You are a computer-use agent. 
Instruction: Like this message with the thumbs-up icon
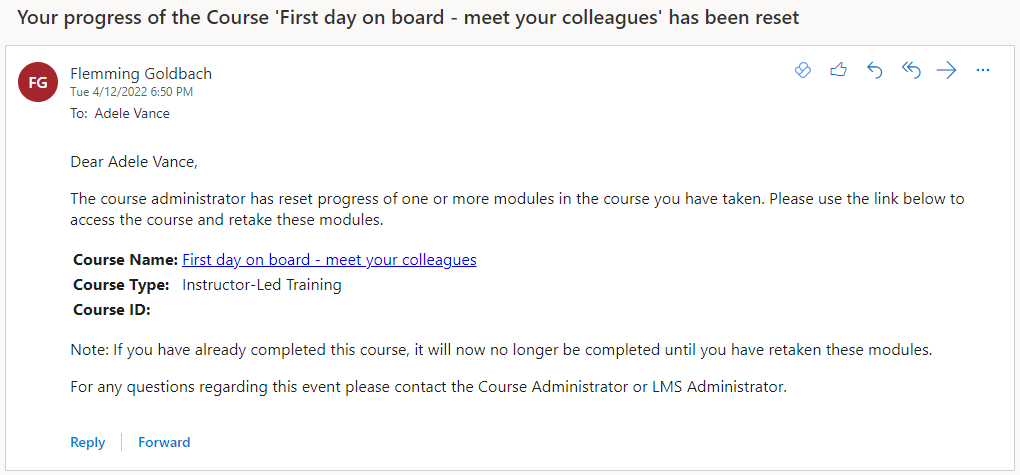(838, 70)
